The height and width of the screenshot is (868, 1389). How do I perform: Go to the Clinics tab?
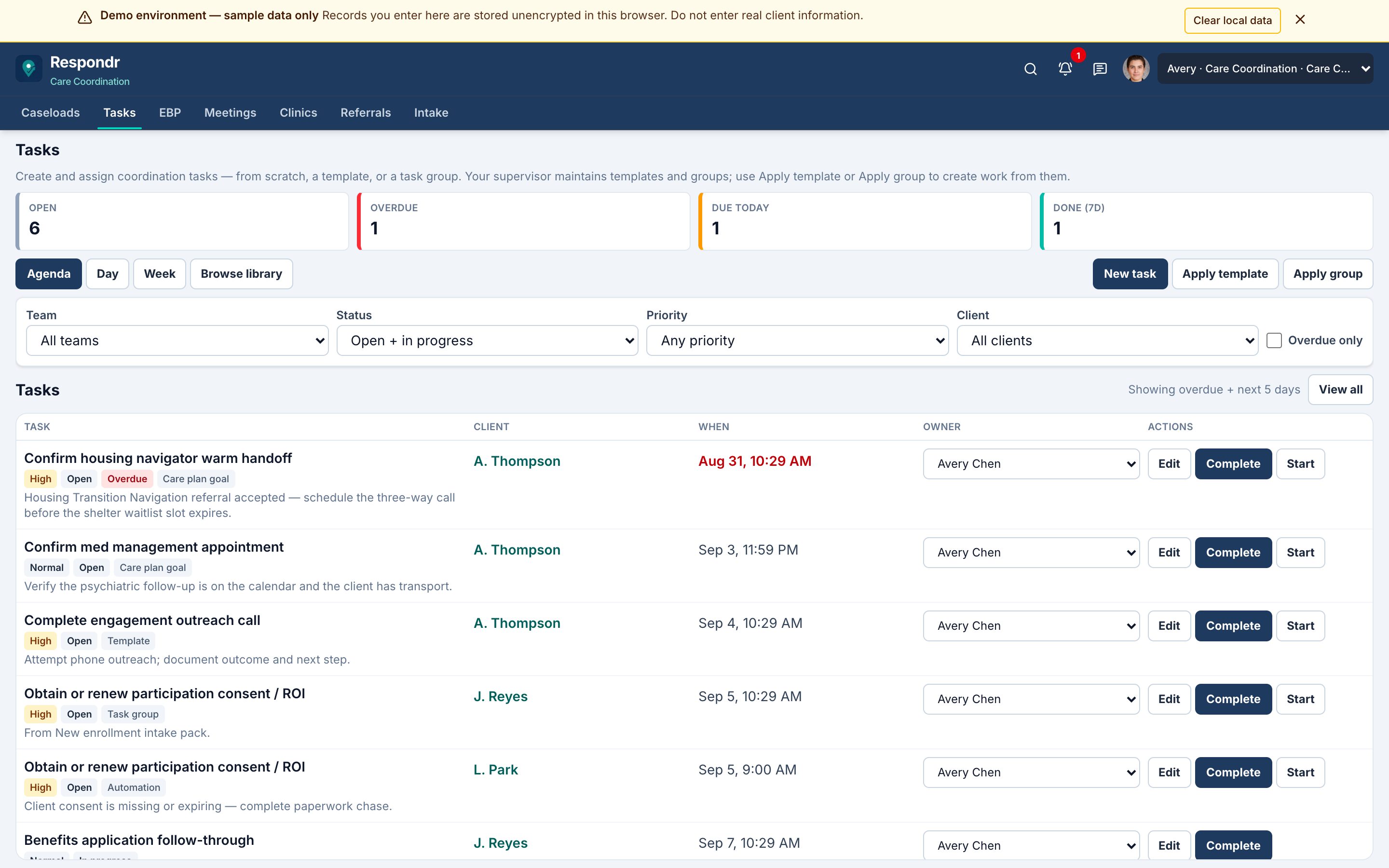point(298,112)
